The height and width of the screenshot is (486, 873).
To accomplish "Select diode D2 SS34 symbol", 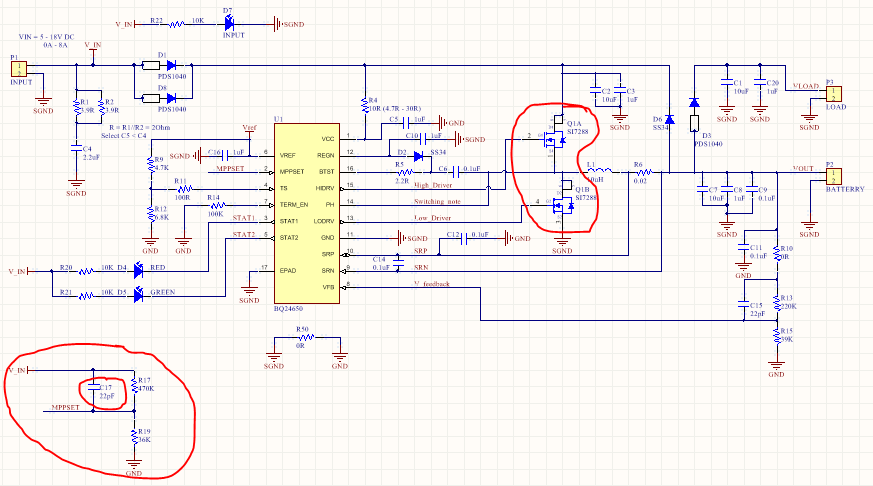I will [419, 156].
